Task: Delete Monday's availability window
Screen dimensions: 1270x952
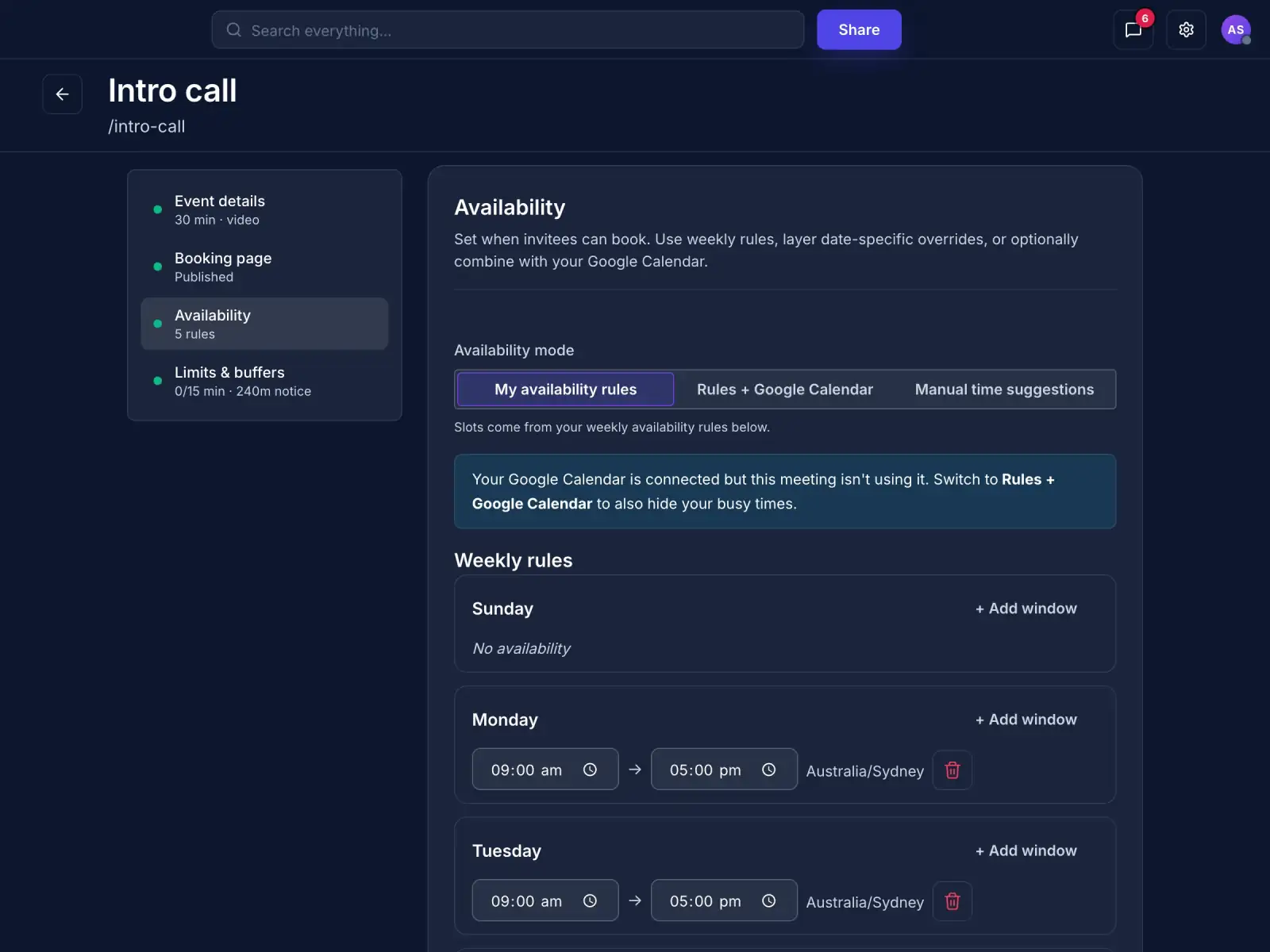Action: pyautogui.click(x=952, y=770)
